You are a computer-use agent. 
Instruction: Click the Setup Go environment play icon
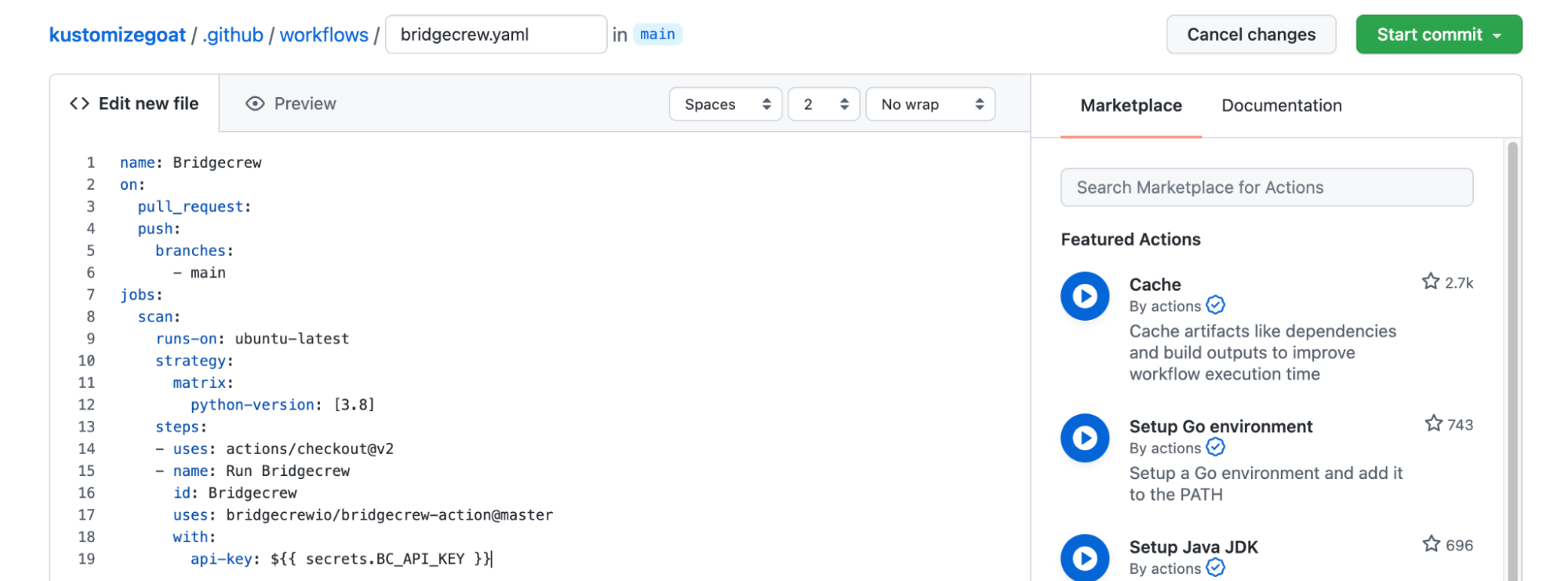[1085, 438]
